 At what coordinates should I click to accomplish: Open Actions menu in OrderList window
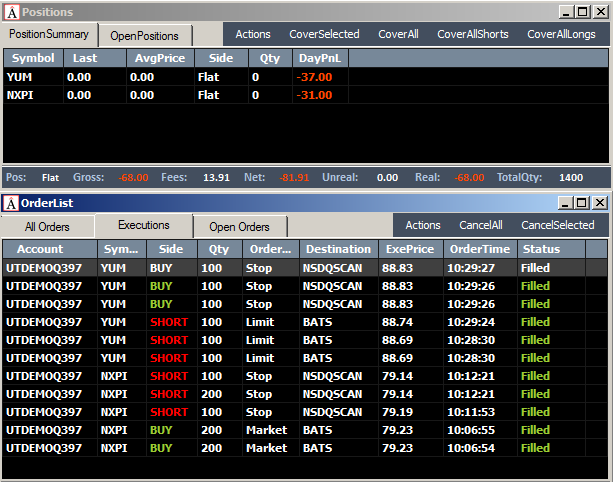(x=423, y=225)
